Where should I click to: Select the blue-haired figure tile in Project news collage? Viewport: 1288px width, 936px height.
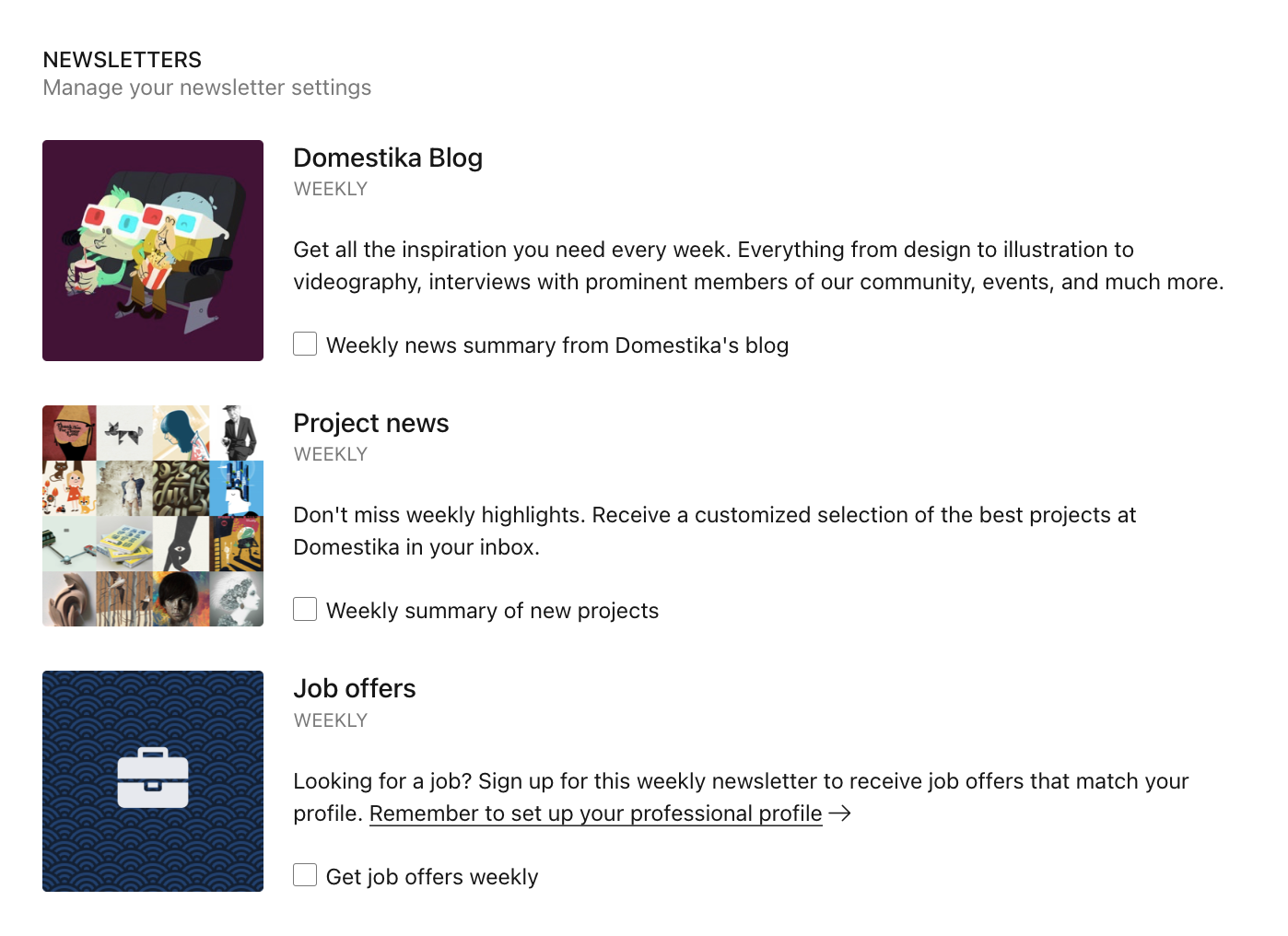[181, 433]
